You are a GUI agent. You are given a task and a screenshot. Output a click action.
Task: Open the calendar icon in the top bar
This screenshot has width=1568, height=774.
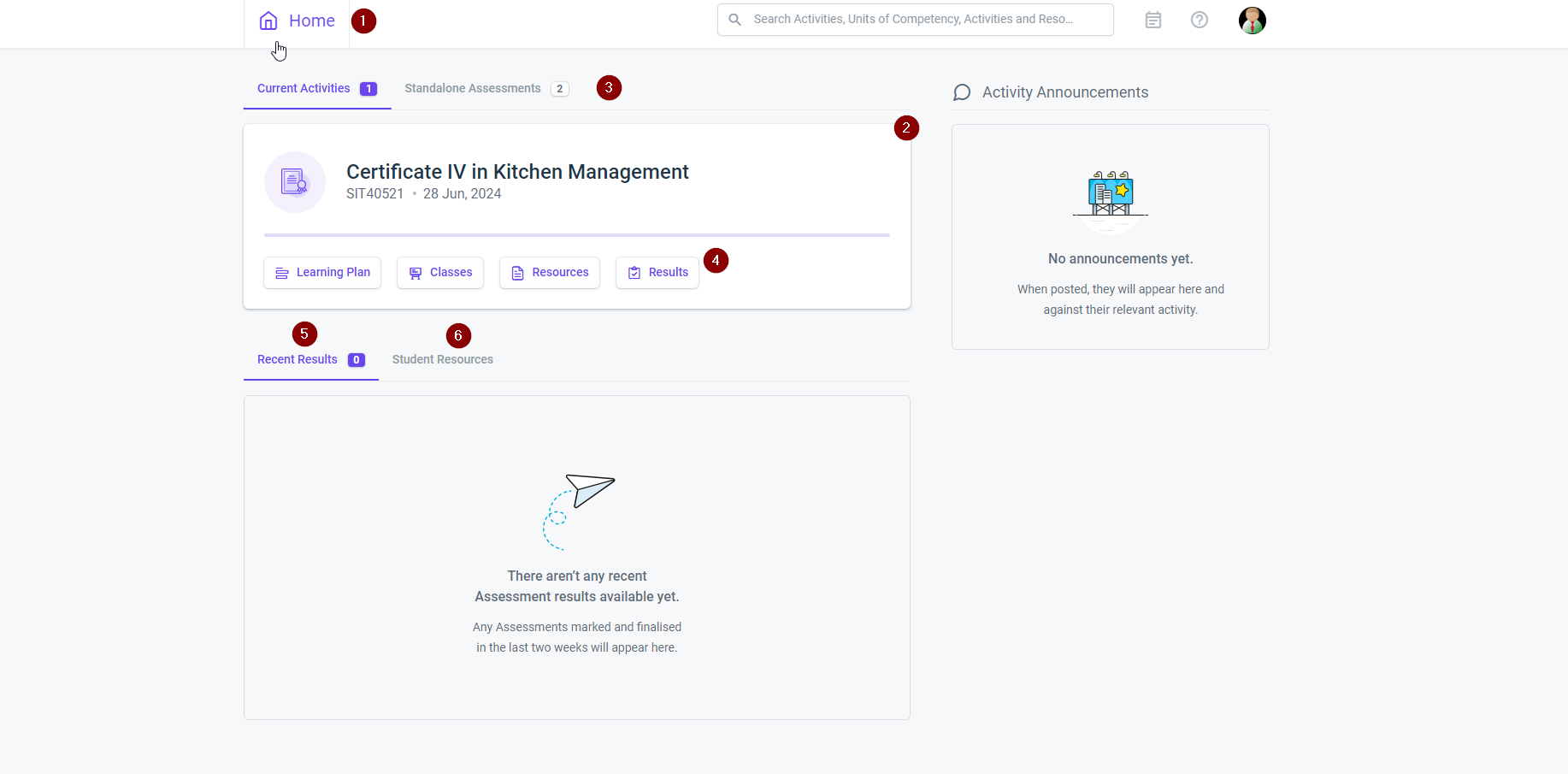point(1153,20)
